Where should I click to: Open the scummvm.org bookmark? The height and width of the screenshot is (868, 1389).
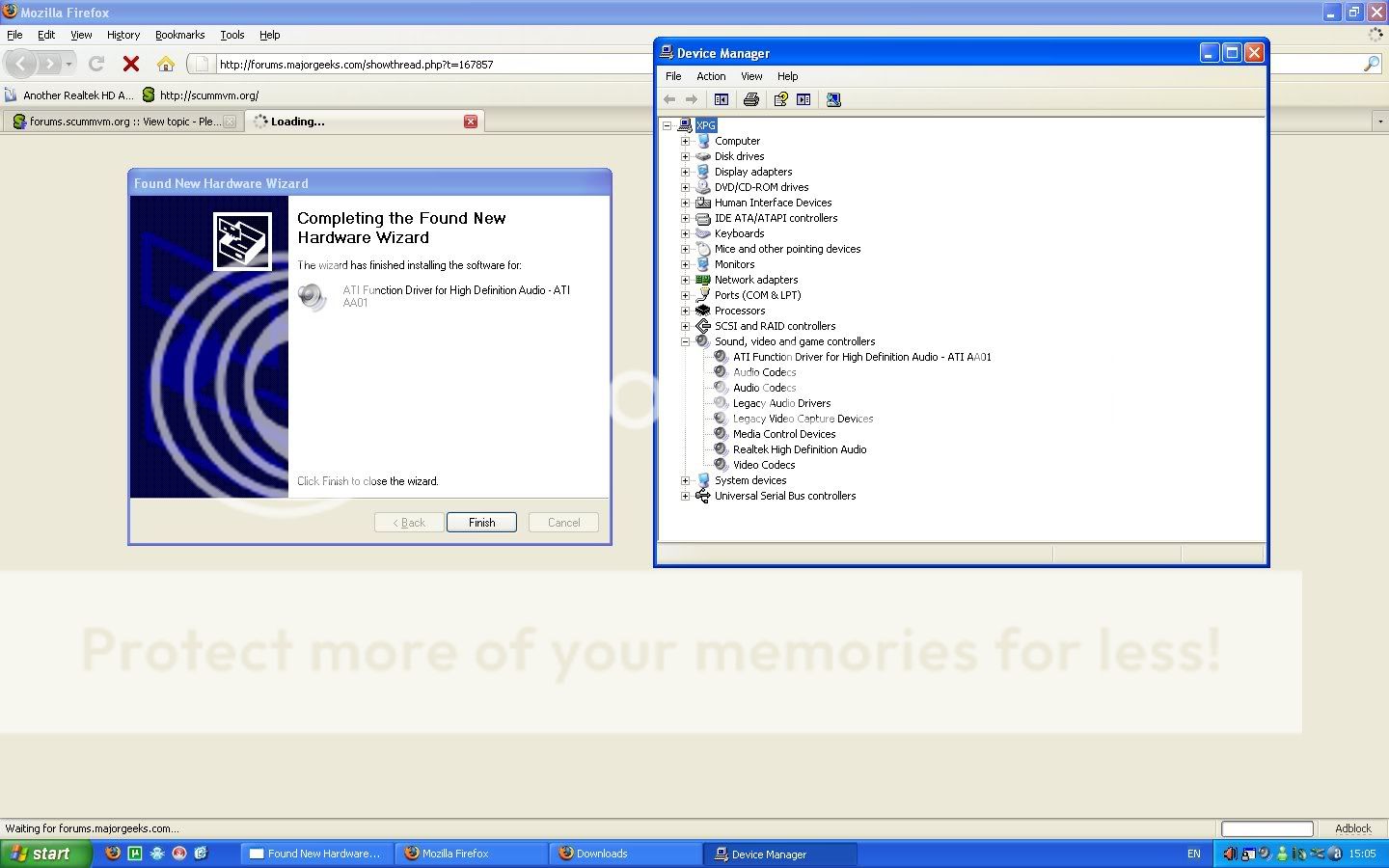coord(201,95)
